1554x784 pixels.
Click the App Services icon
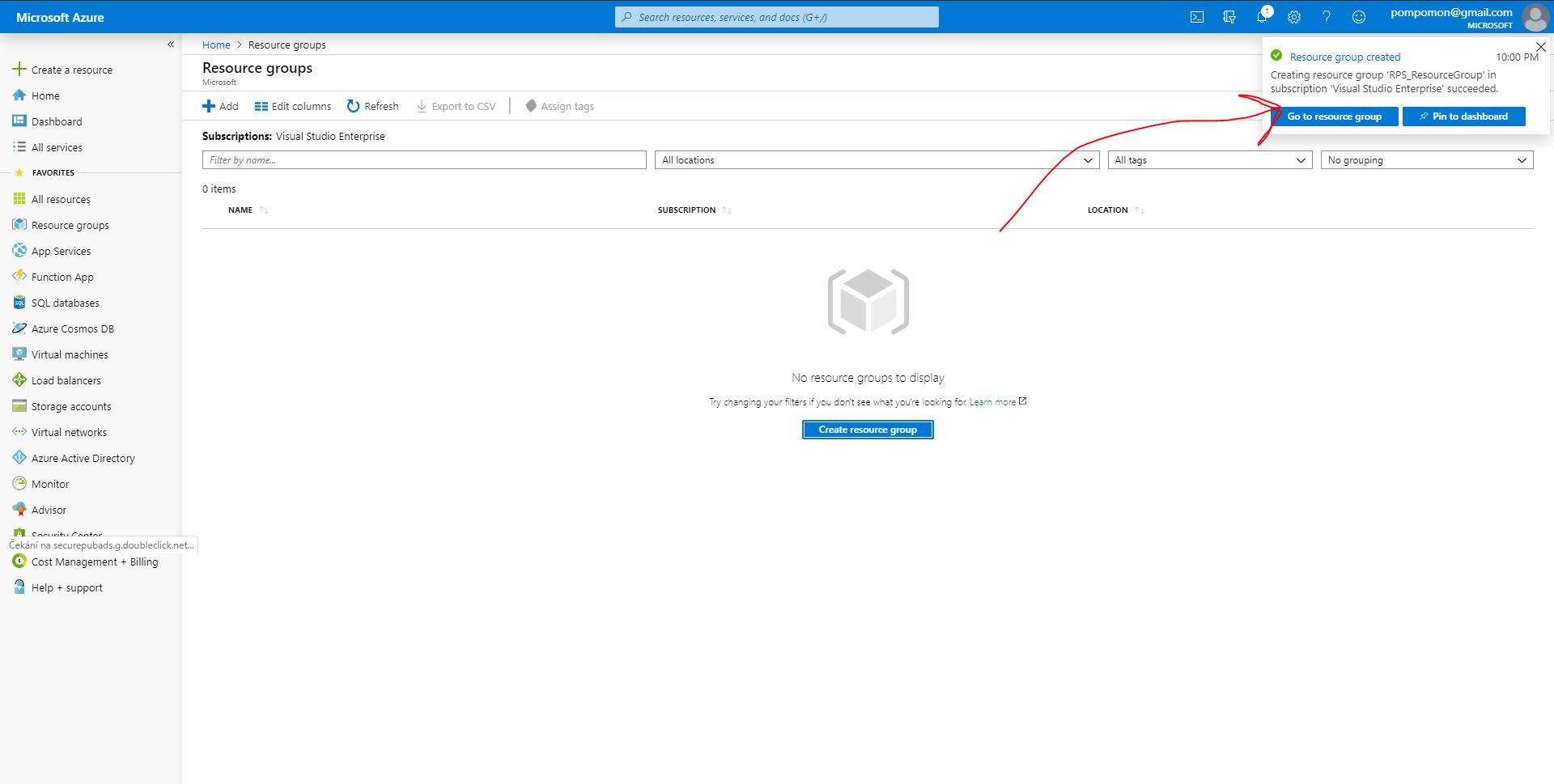pyautogui.click(x=19, y=250)
